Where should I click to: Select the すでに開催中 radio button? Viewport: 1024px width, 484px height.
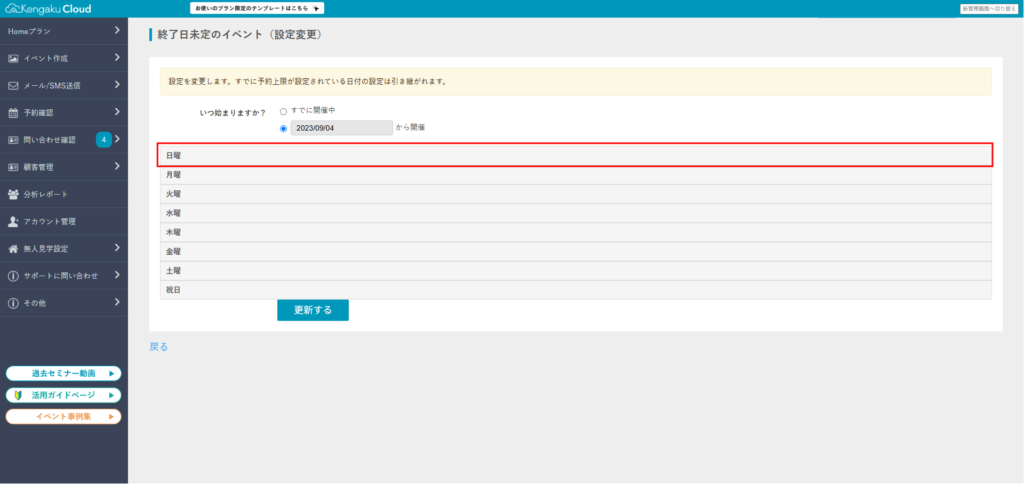[x=283, y=112]
